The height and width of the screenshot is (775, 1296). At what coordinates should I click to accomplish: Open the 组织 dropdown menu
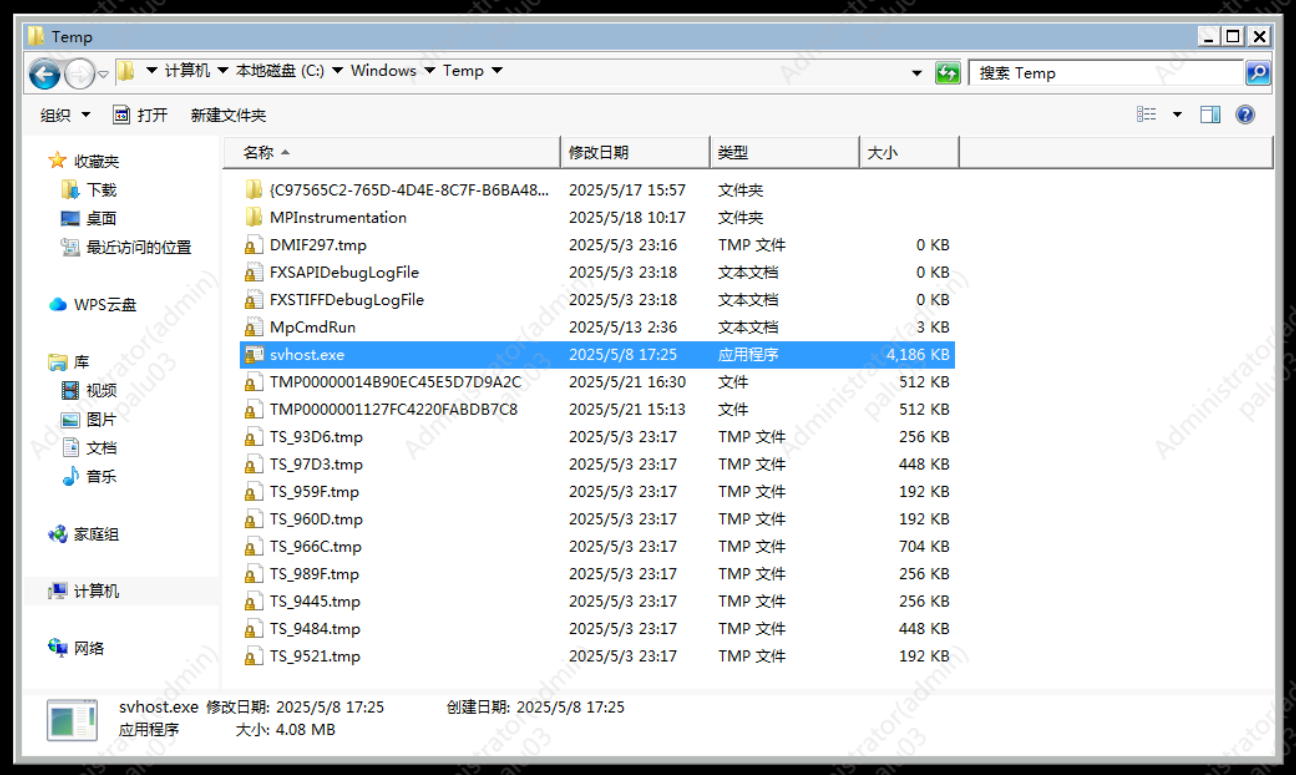click(x=65, y=115)
